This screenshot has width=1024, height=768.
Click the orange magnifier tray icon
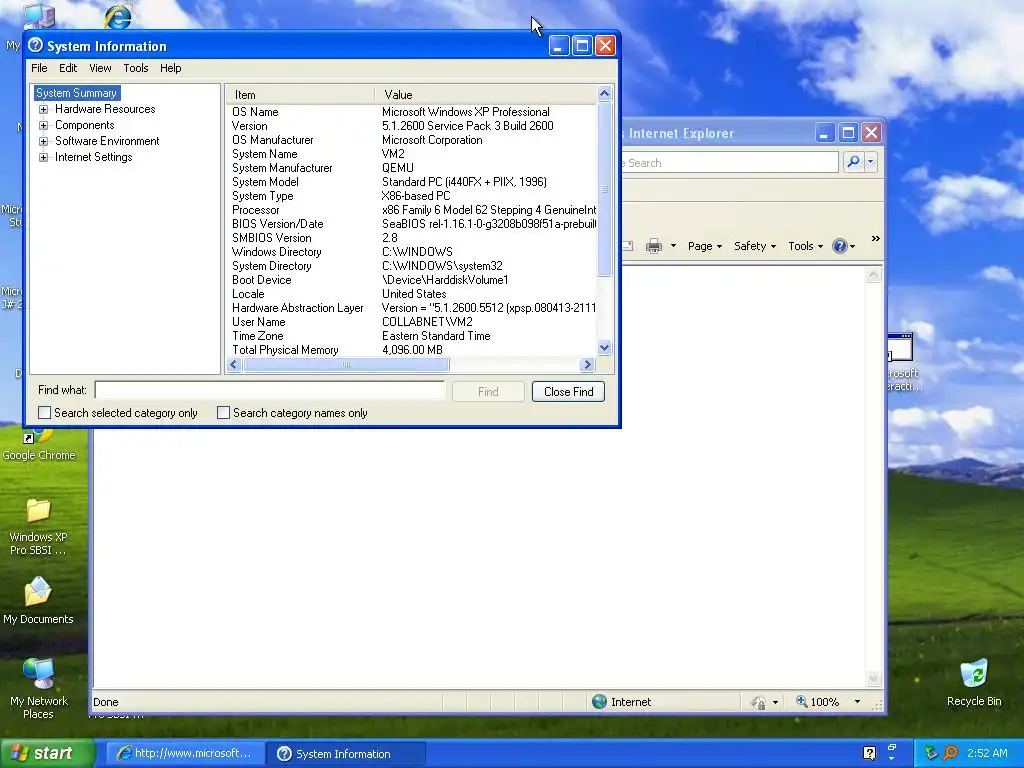950,753
